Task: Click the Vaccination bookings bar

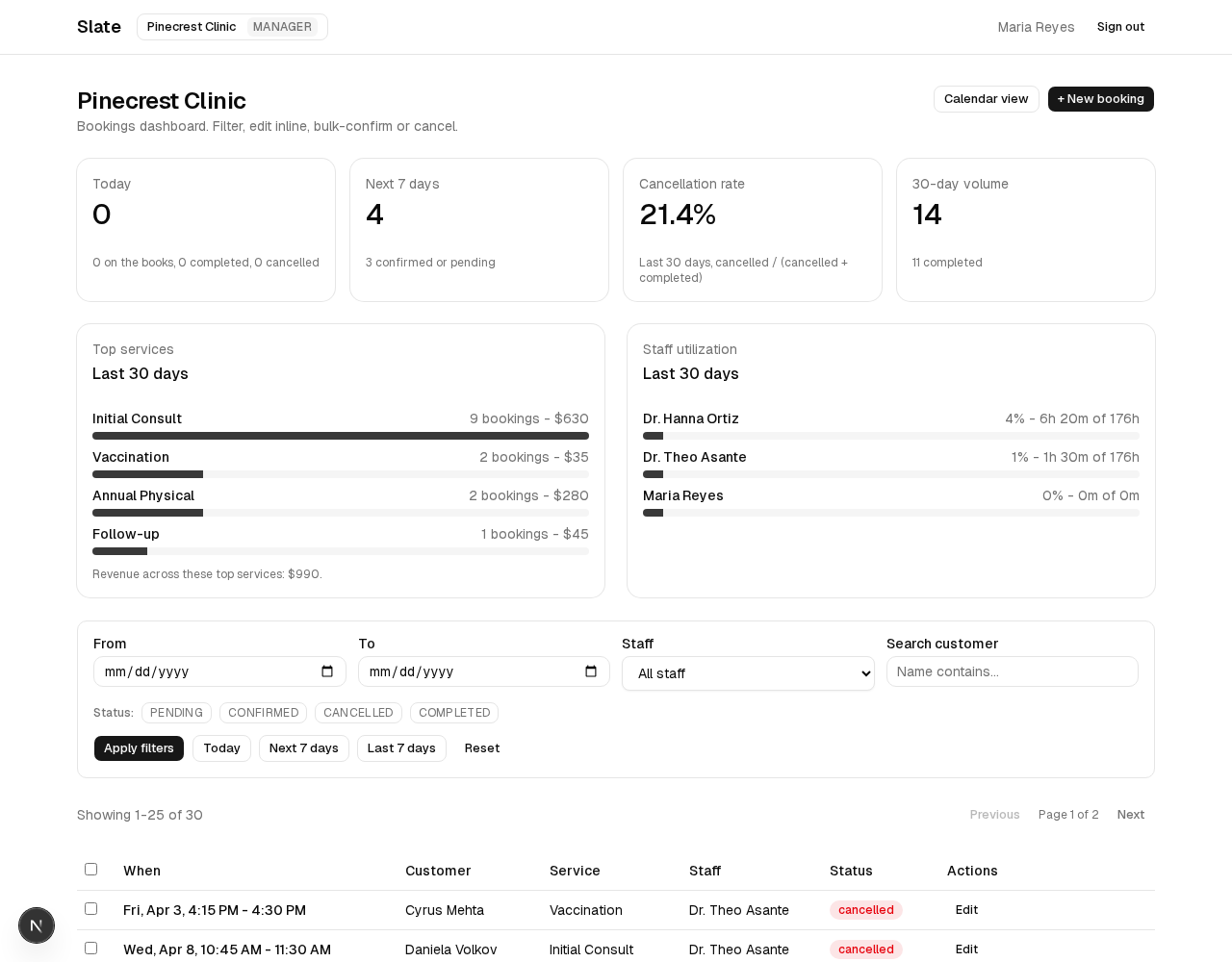Action: [x=341, y=474]
